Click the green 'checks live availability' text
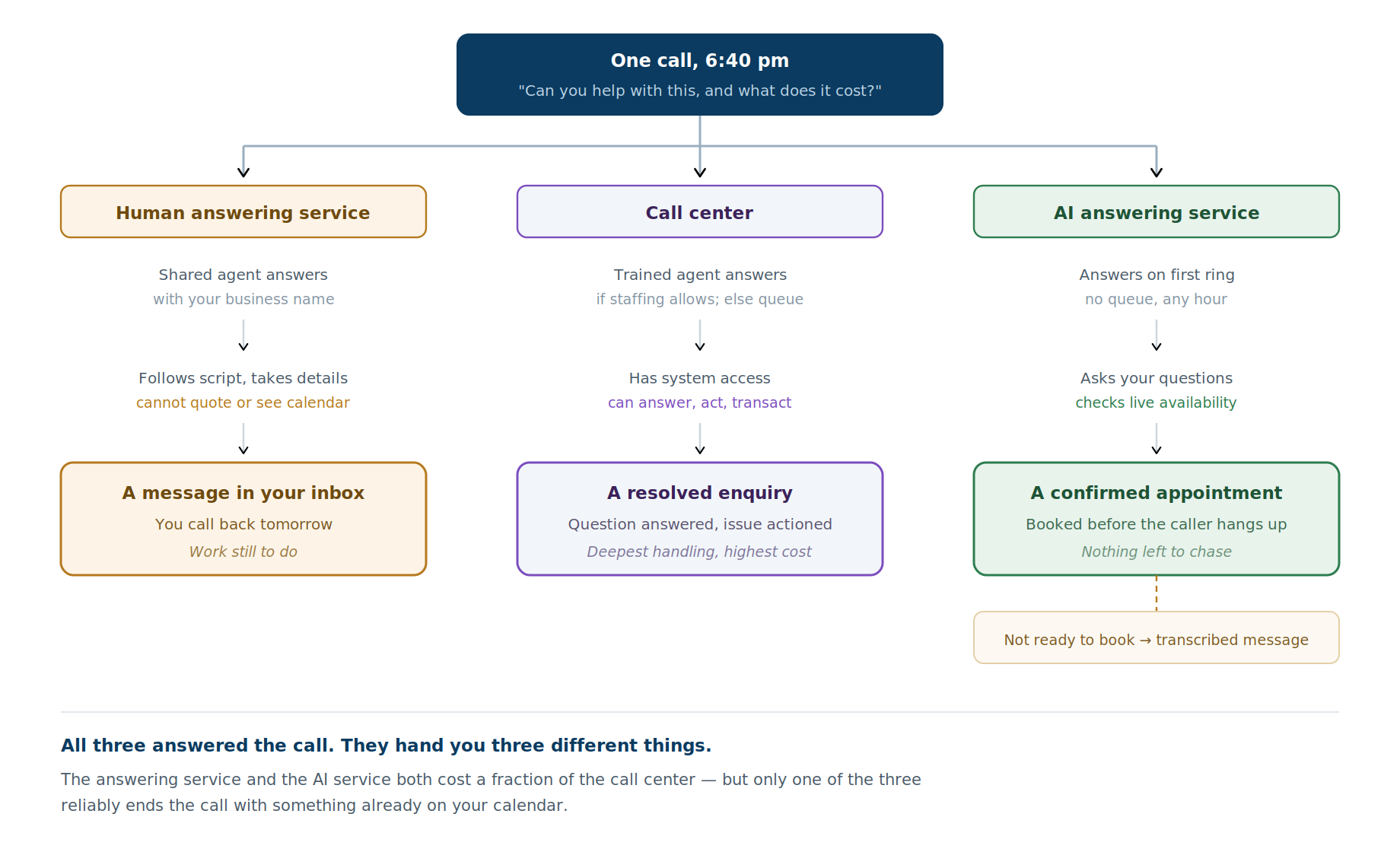 coord(1157,402)
